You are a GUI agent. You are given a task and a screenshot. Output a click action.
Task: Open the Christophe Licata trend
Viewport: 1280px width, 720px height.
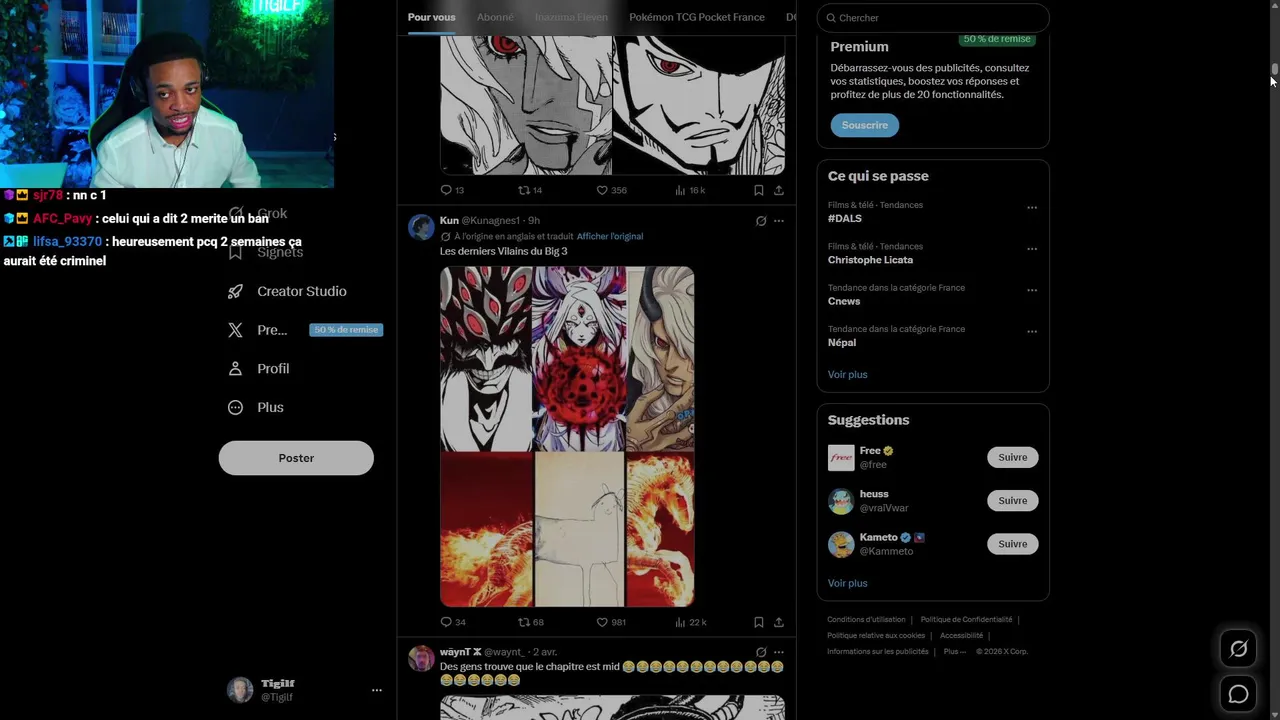tap(870, 260)
